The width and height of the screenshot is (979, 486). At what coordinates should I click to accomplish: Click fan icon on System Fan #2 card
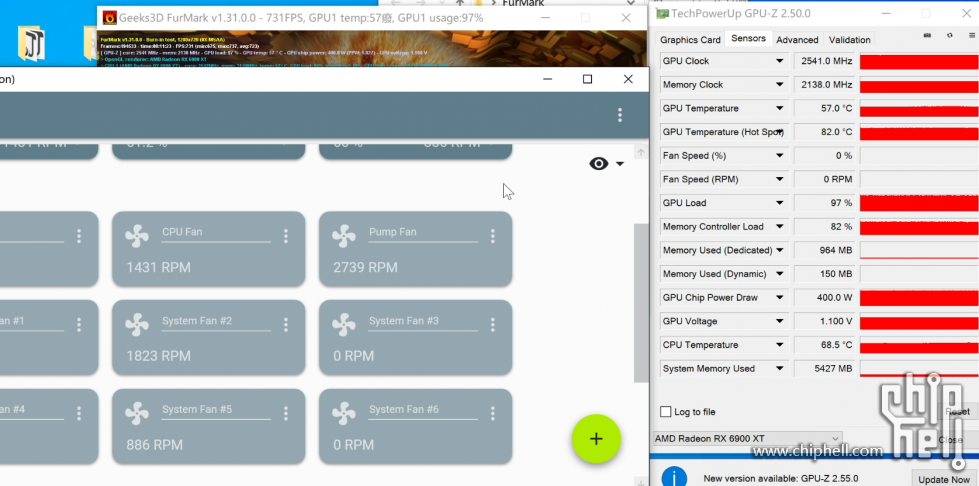pos(137,325)
